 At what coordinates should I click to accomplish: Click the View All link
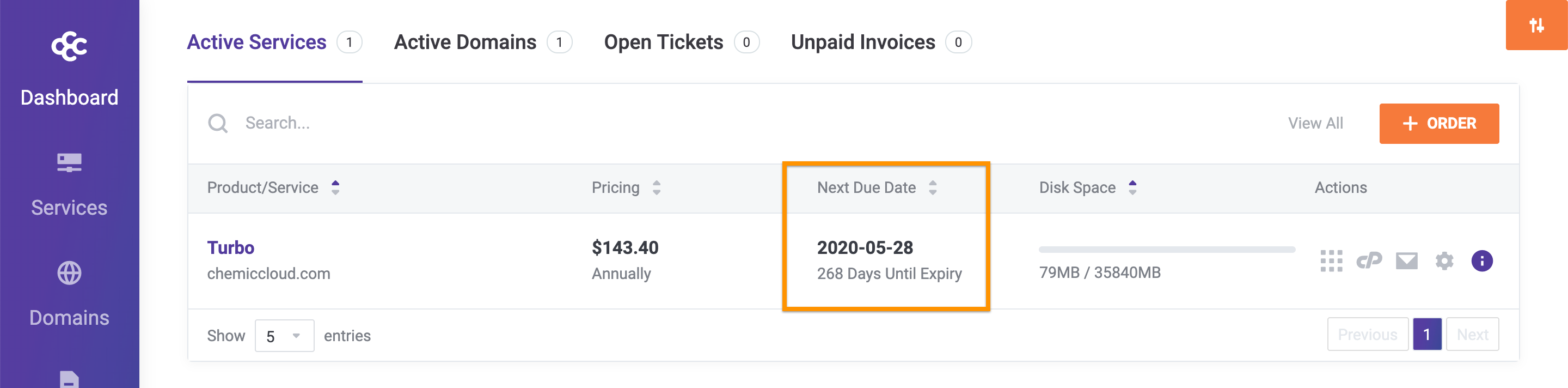click(x=1315, y=124)
